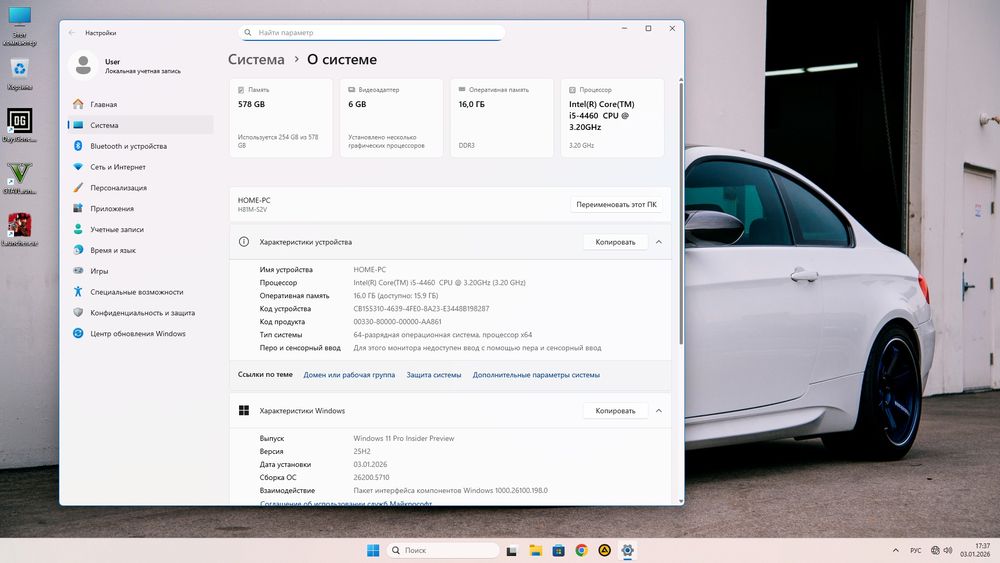1000x563 pixels.
Task: Select the Система sidebar item
Action: pos(140,125)
